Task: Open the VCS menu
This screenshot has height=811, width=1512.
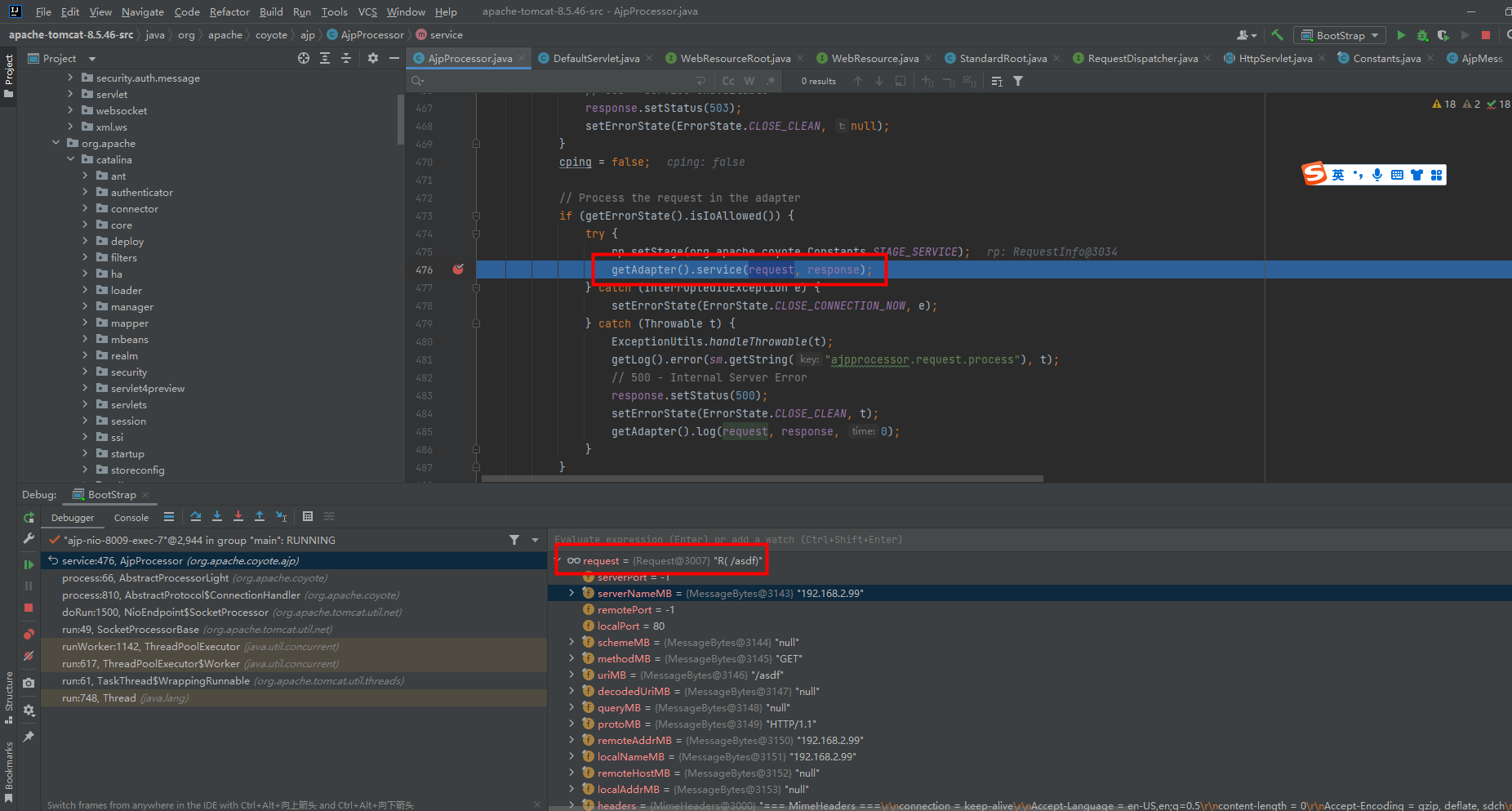Action: 367,11
